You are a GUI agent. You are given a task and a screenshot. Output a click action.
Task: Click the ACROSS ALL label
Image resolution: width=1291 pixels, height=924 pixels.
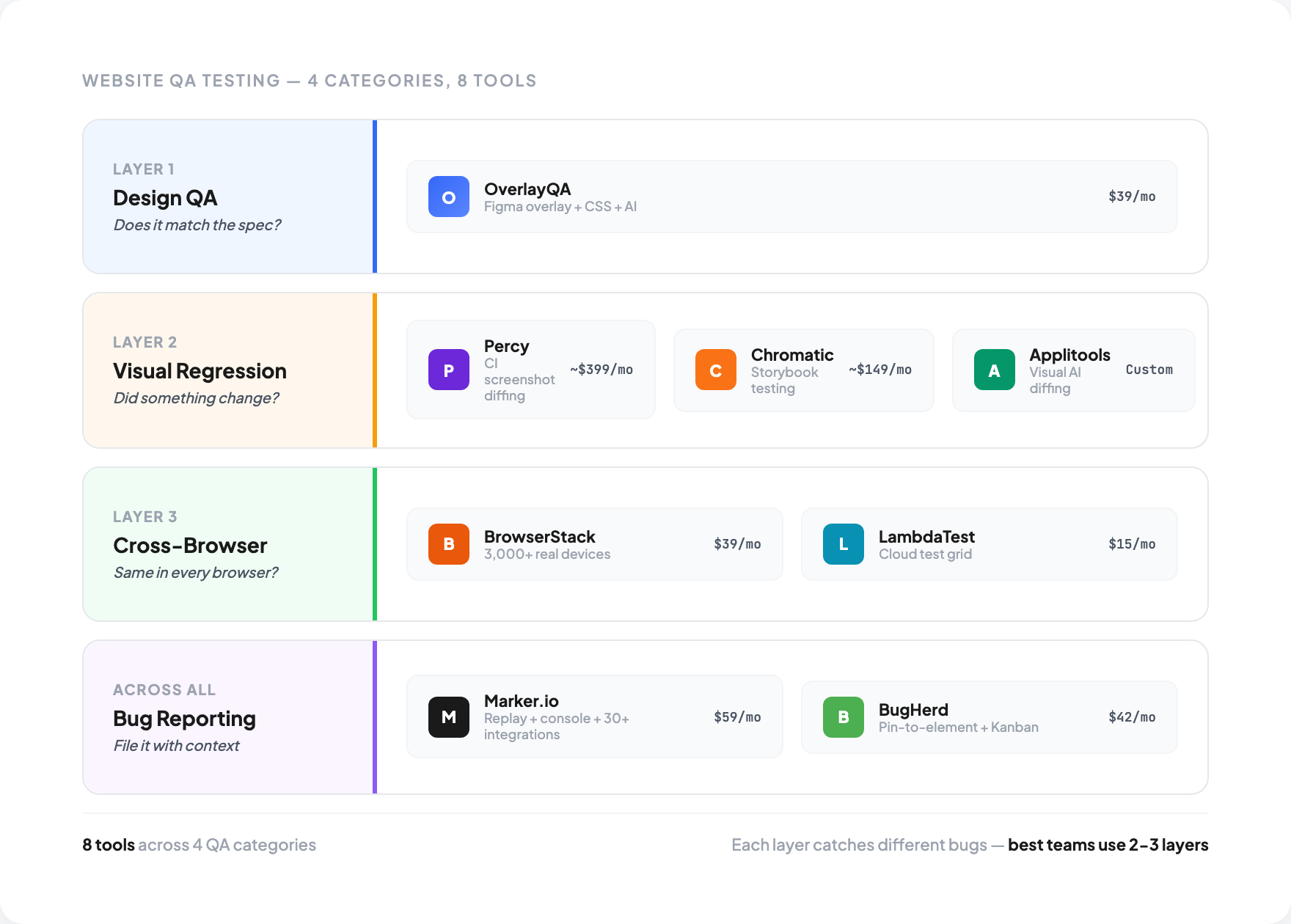[x=164, y=690]
